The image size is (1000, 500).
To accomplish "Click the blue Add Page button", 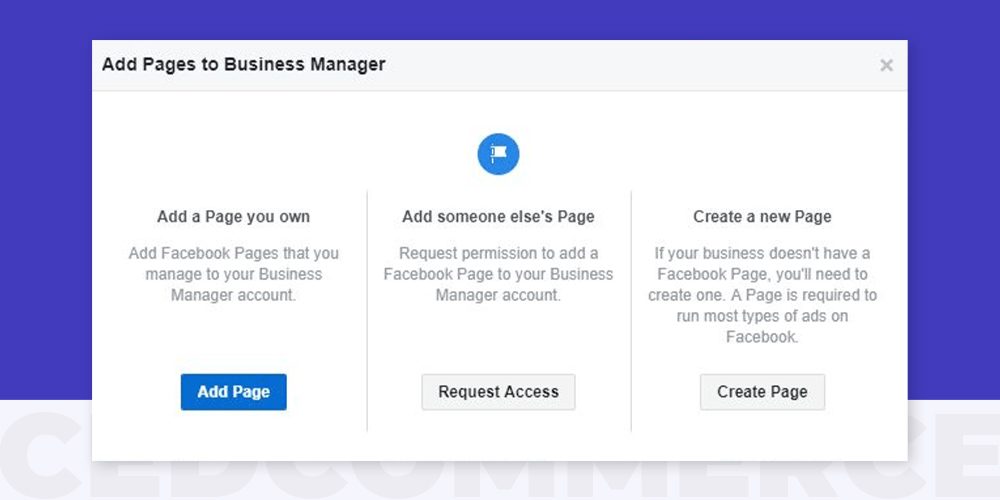I will tap(233, 392).
